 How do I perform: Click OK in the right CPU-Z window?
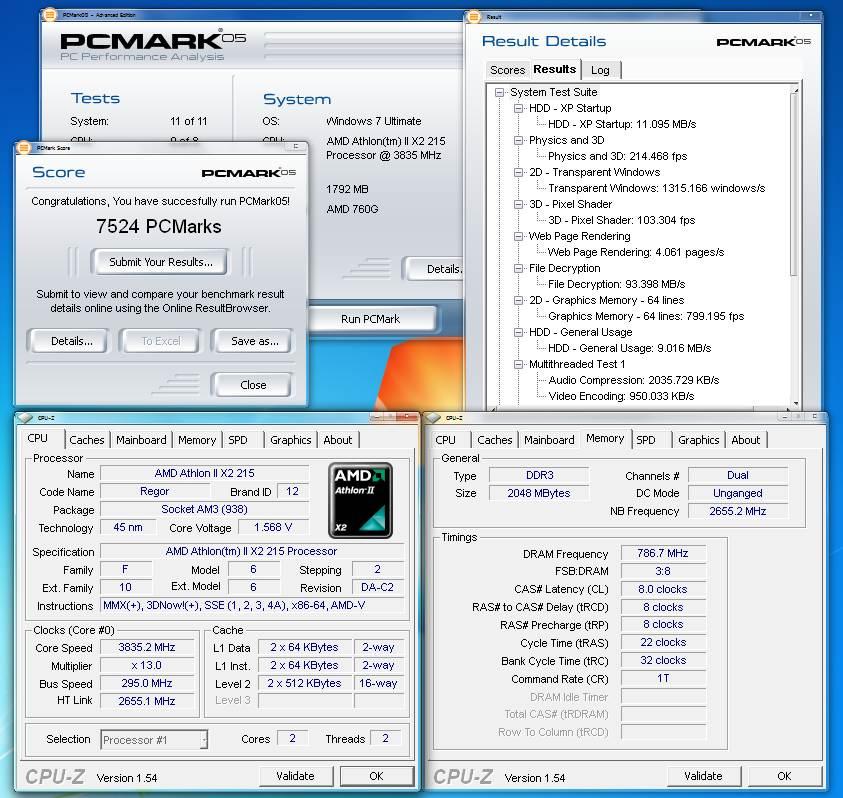point(784,776)
